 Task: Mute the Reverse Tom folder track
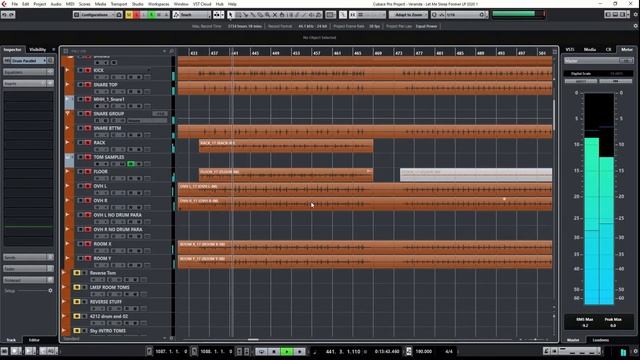coord(77,273)
